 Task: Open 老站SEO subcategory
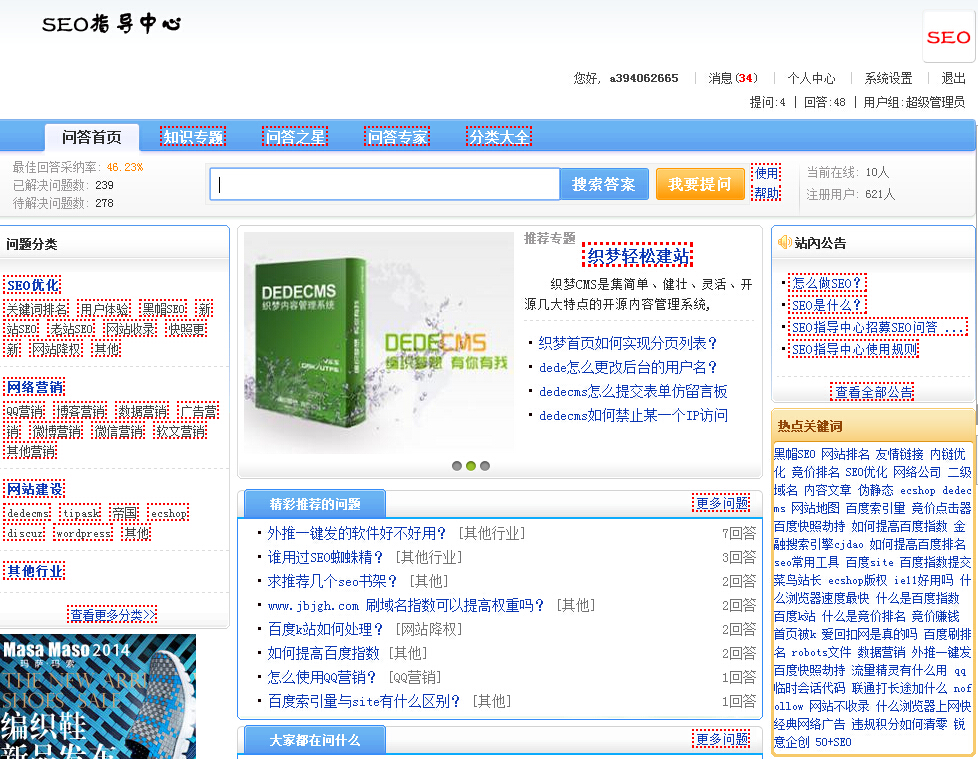pos(72,329)
